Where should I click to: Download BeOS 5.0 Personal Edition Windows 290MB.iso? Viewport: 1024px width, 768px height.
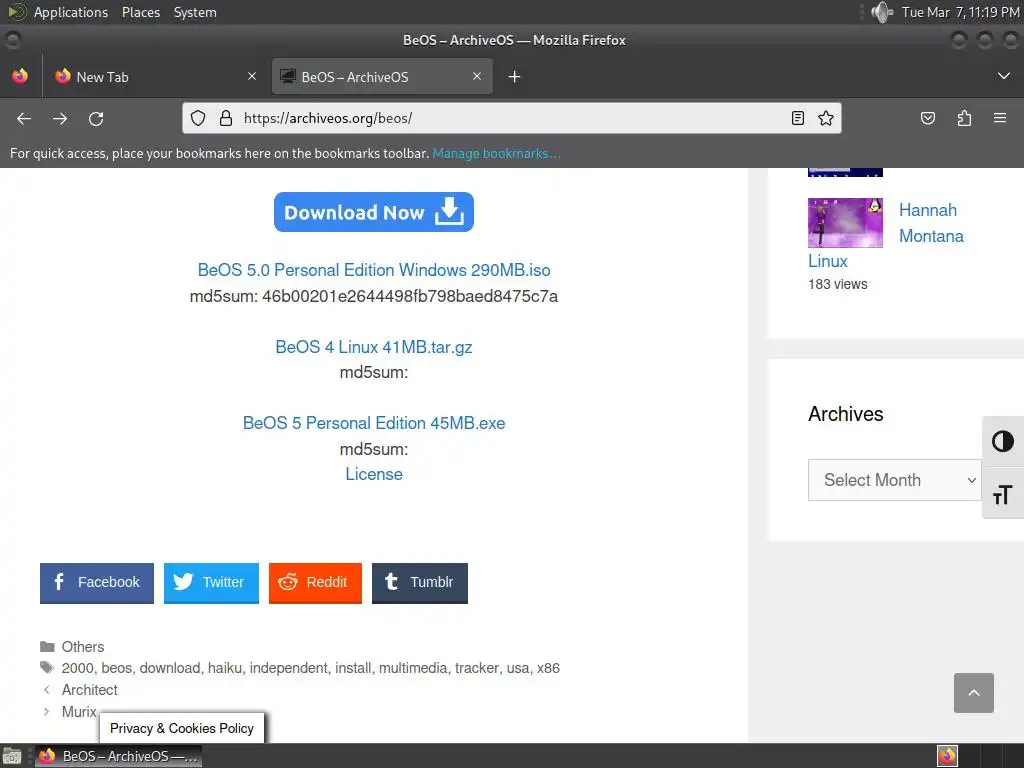[x=374, y=270]
